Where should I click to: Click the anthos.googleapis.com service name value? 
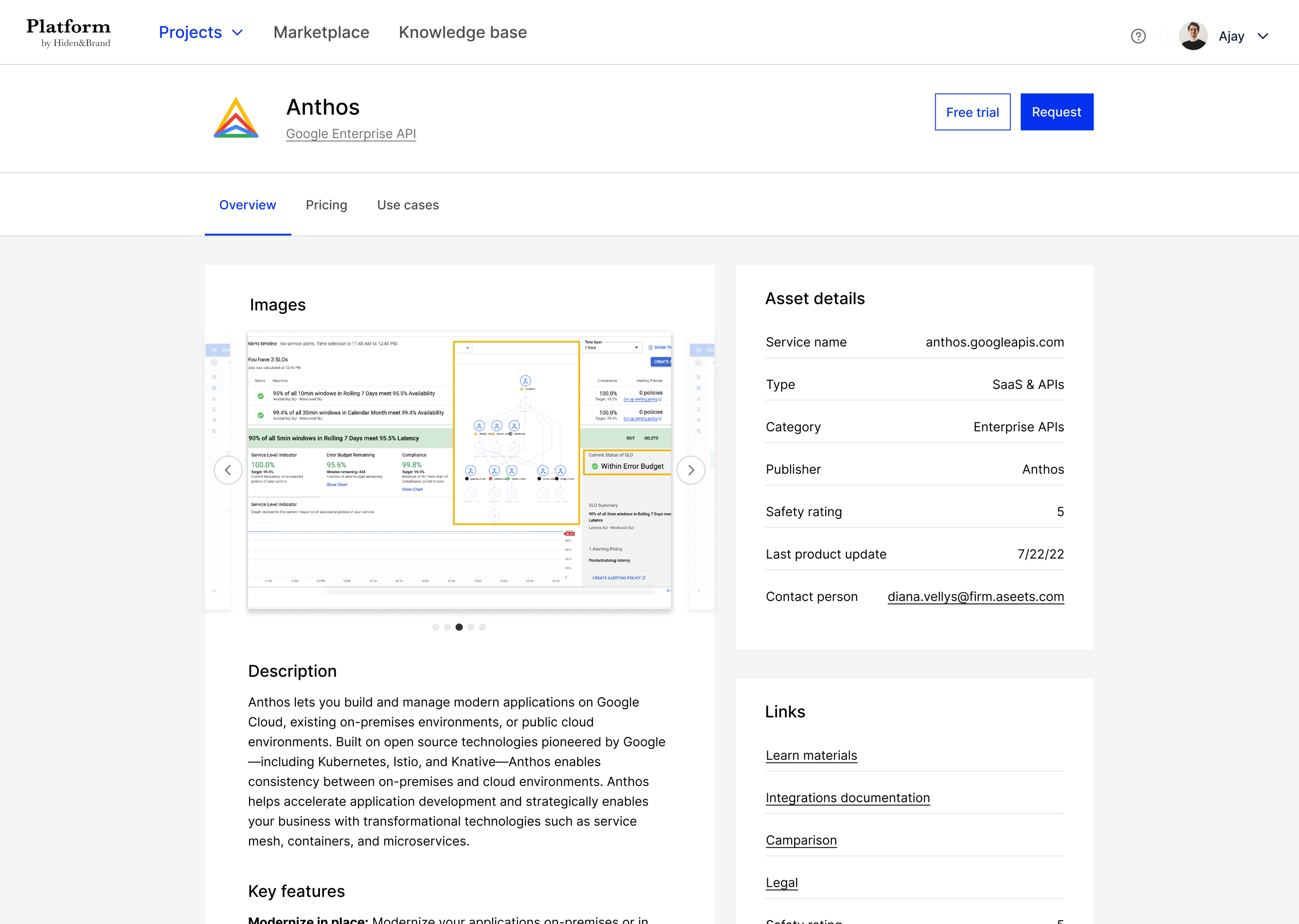pos(994,342)
